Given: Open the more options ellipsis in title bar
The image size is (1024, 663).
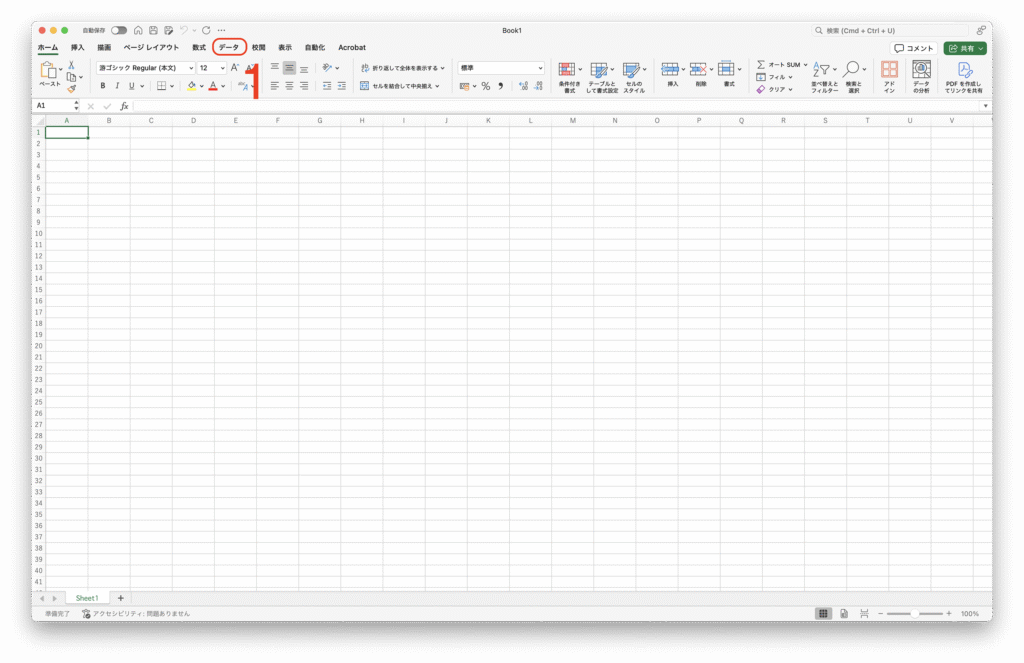Looking at the screenshot, I should (x=222, y=30).
